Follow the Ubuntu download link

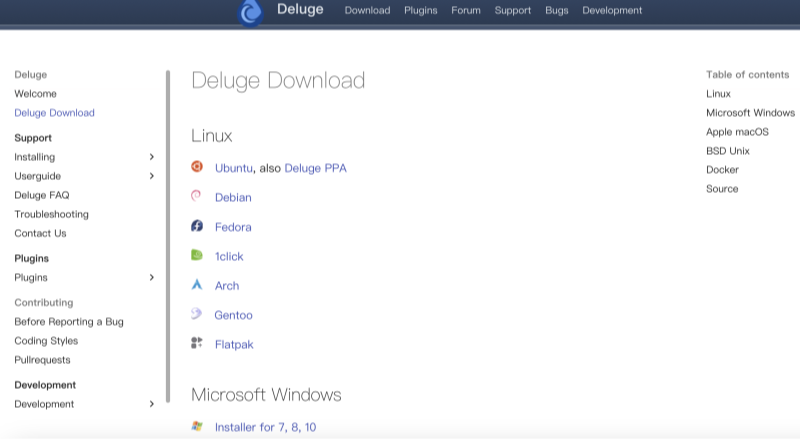coord(234,168)
